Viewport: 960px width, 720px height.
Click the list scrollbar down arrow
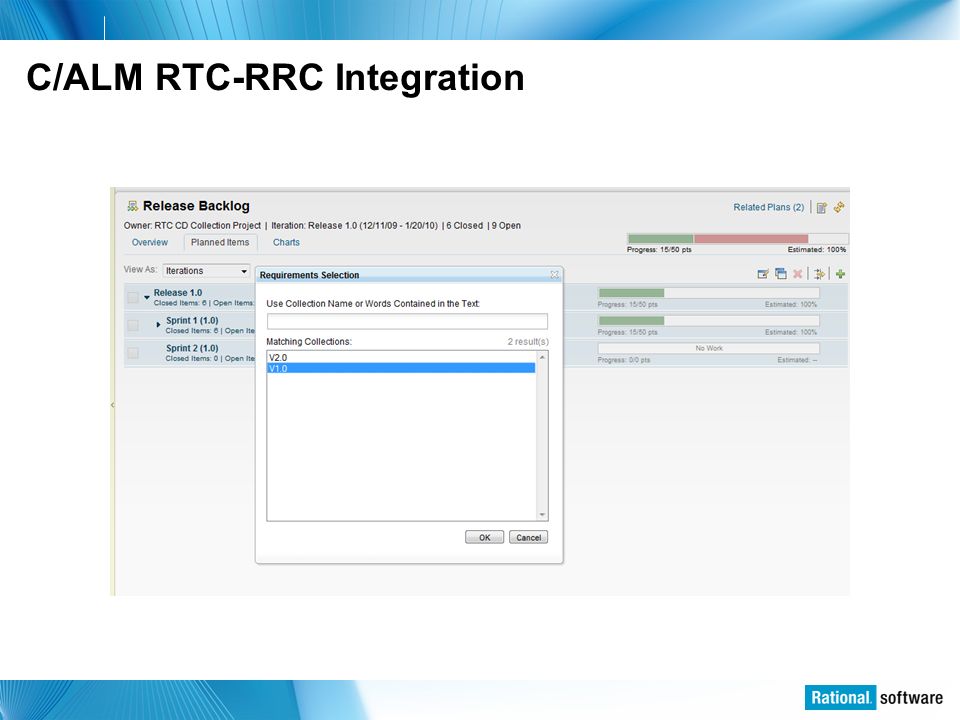point(542,515)
